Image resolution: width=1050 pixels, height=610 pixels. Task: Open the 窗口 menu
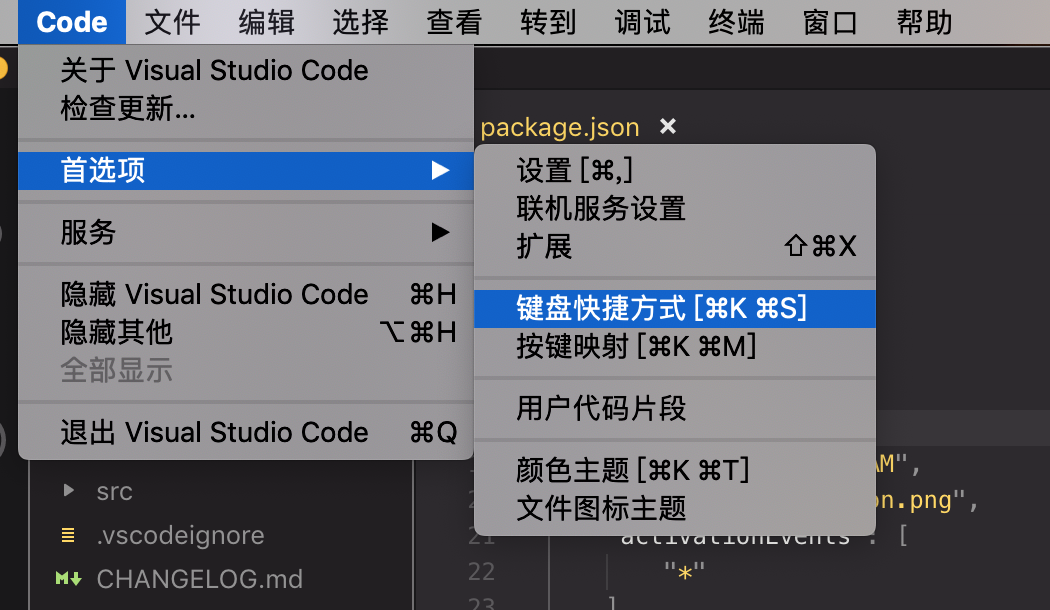pyautogui.click(x=830, y=22)
